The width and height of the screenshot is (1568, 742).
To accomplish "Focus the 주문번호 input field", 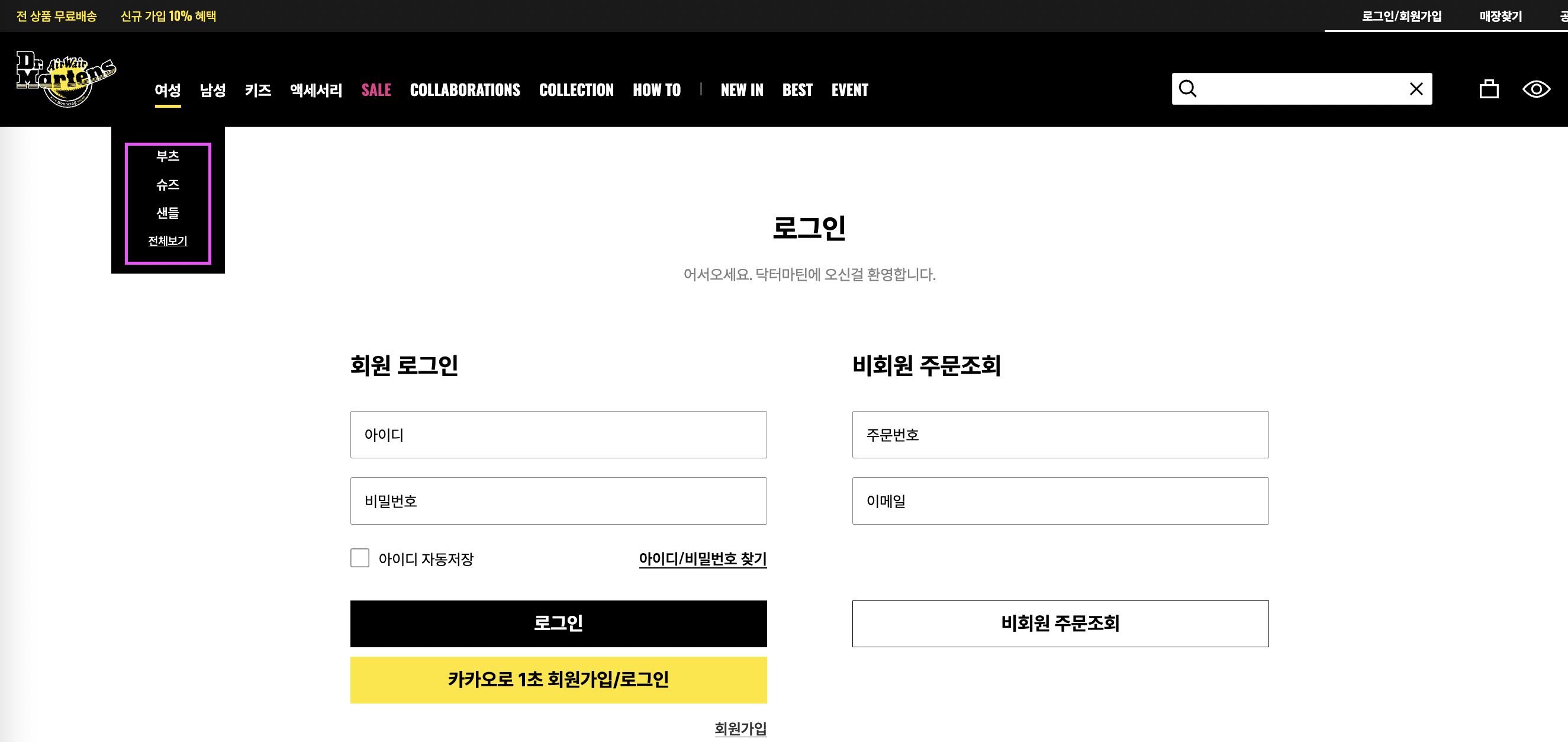I will pos(1060,434).
